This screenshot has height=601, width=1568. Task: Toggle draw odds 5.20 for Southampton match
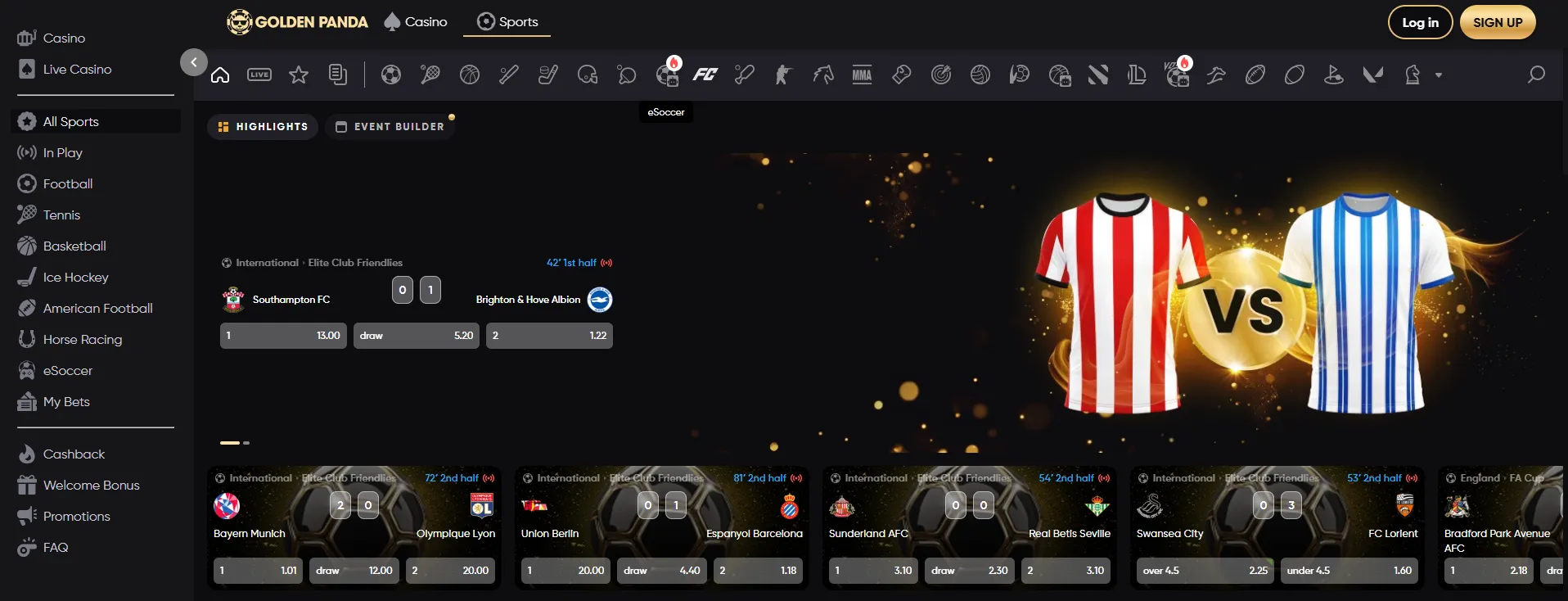pos(417,336)
